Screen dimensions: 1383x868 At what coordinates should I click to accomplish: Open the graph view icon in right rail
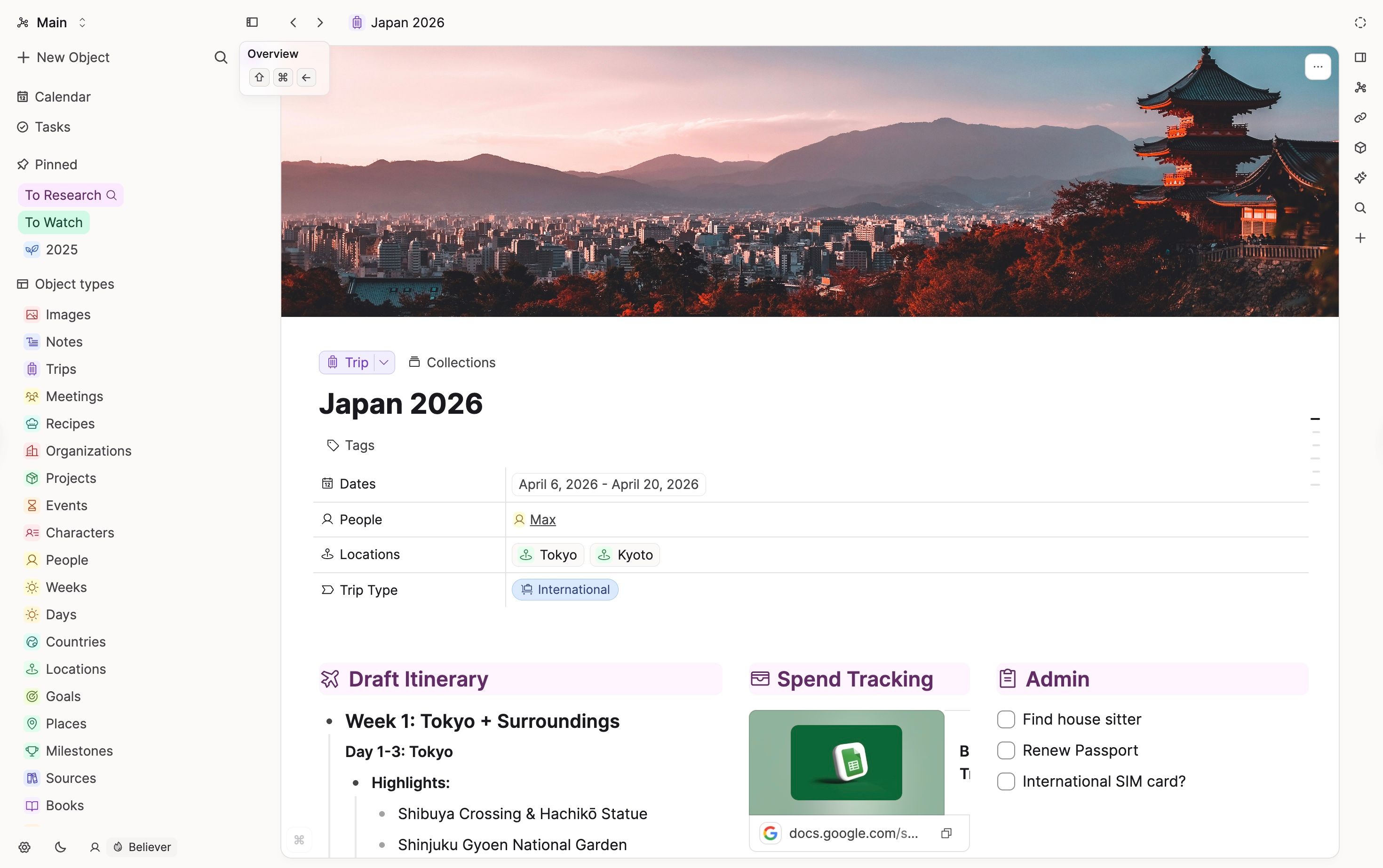1360,87
